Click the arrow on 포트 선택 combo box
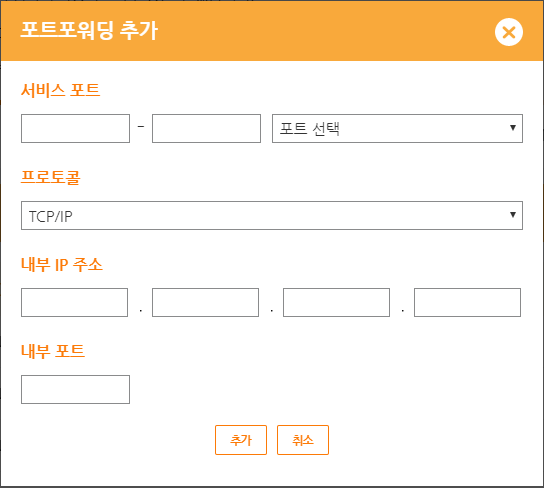This screenshot has width=544, height=488. (513, 128)
